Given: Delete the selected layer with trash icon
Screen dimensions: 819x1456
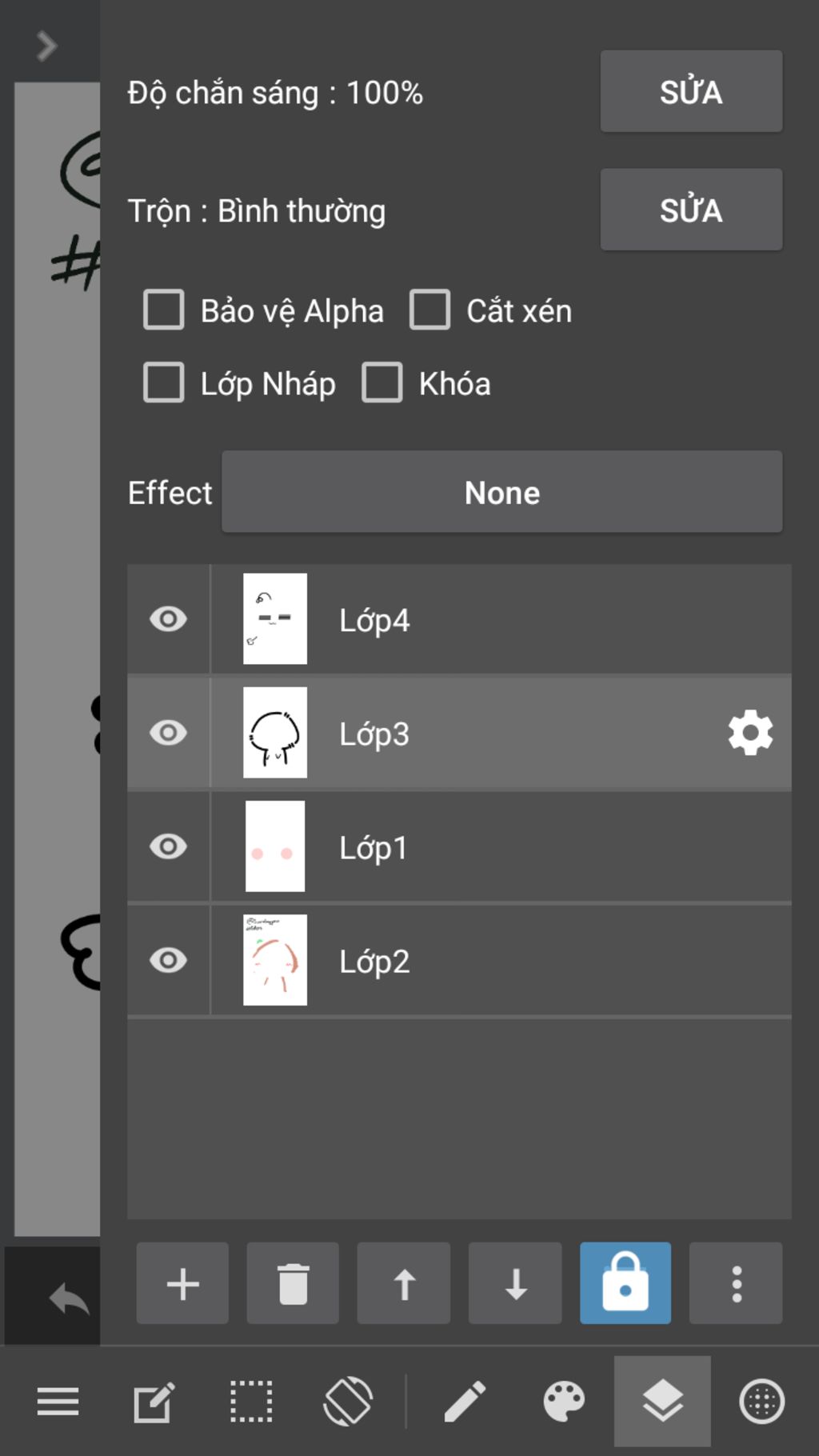Looking at the screenshot, I should (293, 1283).
